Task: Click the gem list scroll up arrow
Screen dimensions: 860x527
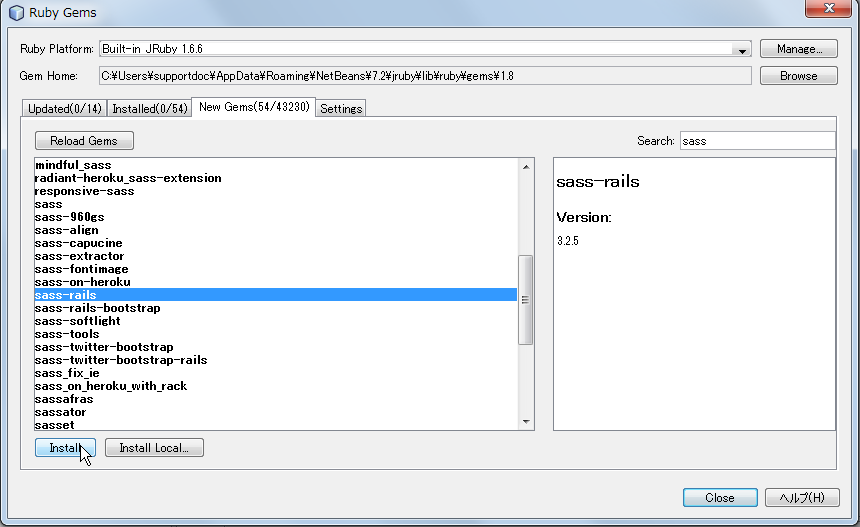Action: pyautogui.click(x=526, y=167)
